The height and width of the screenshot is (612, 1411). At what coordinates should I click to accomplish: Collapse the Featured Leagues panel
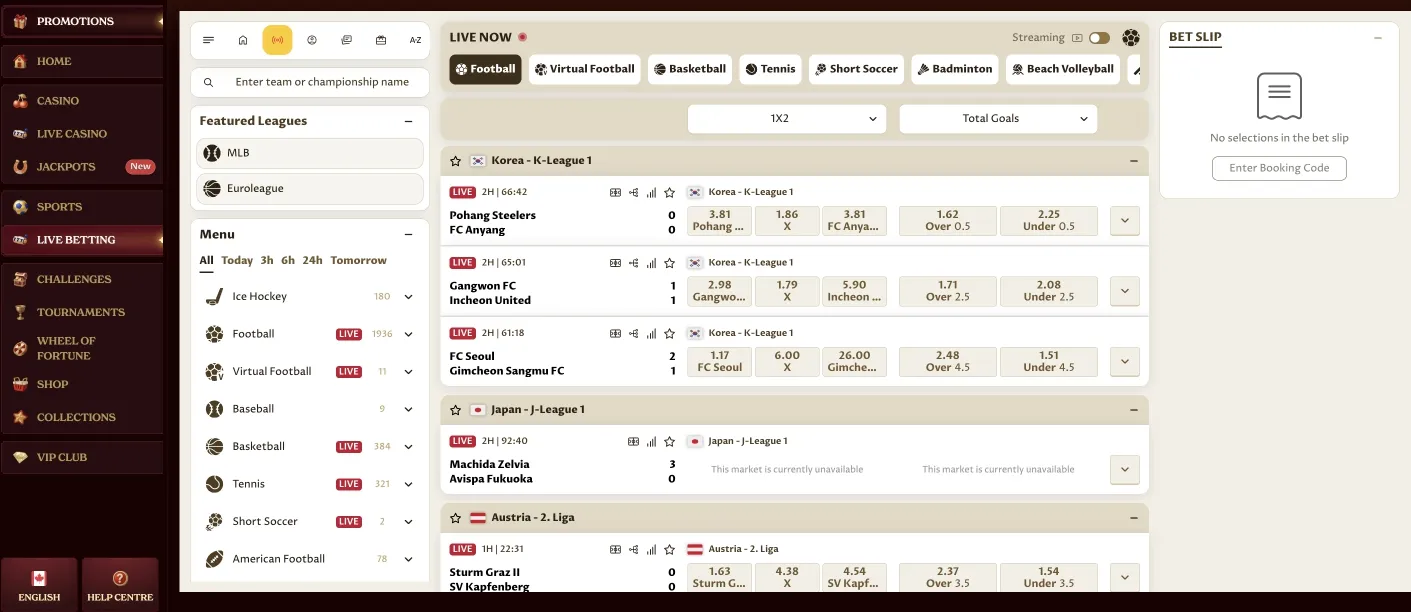click(408, 121)
